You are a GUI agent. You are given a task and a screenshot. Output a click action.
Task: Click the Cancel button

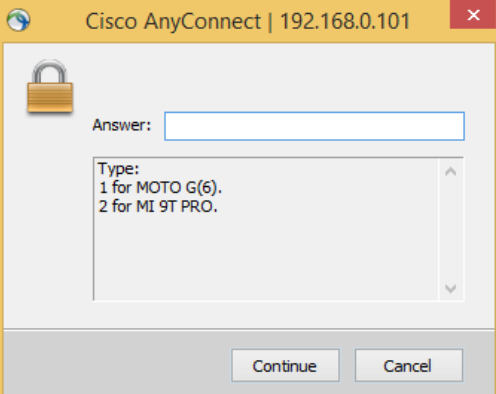[409, 365]
